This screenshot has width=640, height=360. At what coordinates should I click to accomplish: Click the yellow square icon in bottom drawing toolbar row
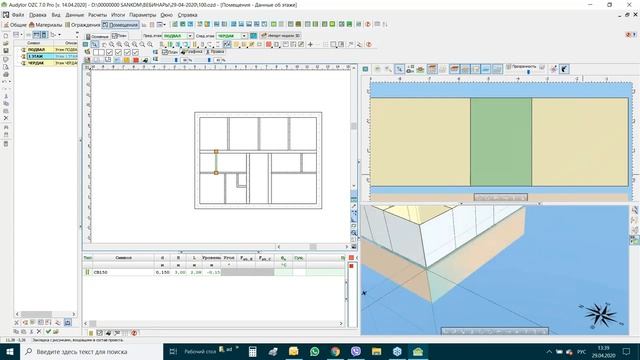click(x=127, y=60)
